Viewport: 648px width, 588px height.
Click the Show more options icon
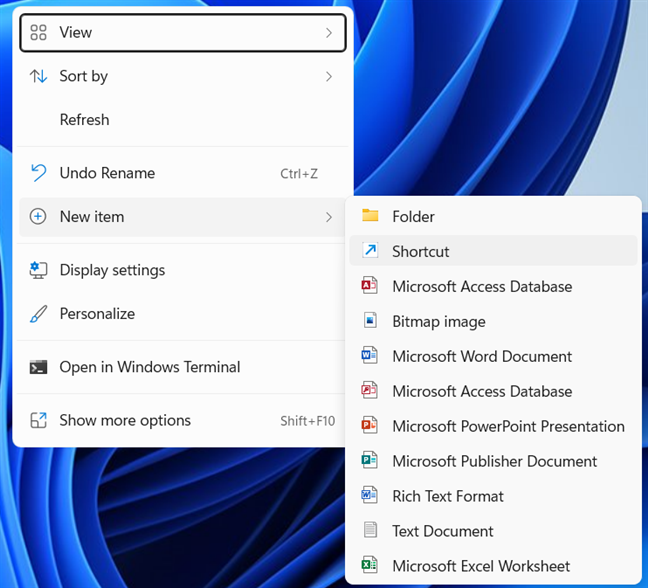(38, 420)
